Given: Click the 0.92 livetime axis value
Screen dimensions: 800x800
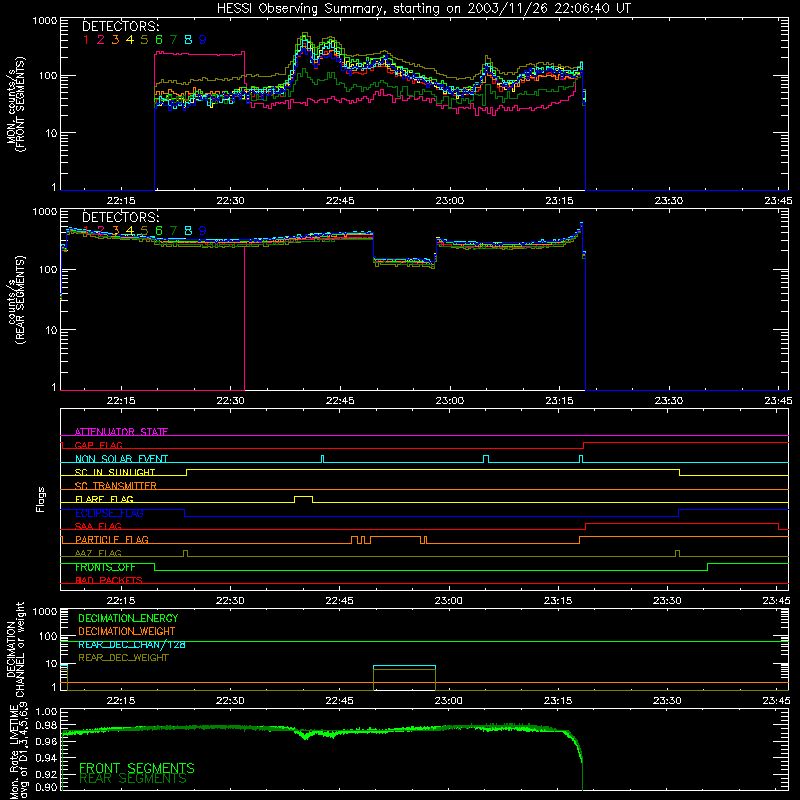Looking at the screenshot, I should tap(46, 773).
